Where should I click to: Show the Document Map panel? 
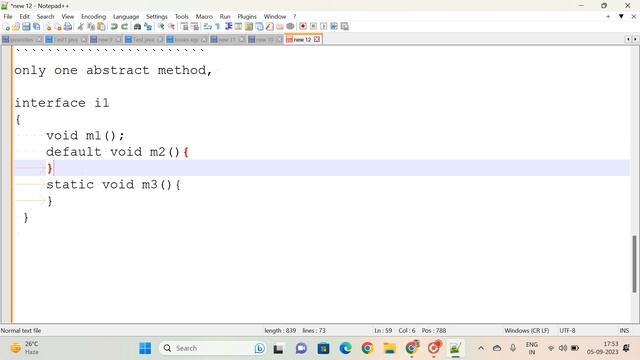(249, 27)
